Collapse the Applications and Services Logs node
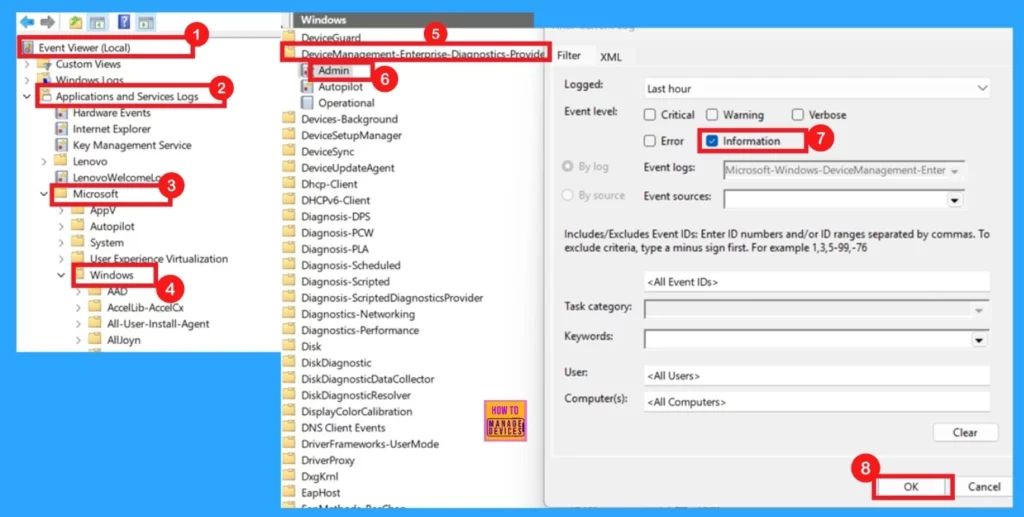 point(27,97)
